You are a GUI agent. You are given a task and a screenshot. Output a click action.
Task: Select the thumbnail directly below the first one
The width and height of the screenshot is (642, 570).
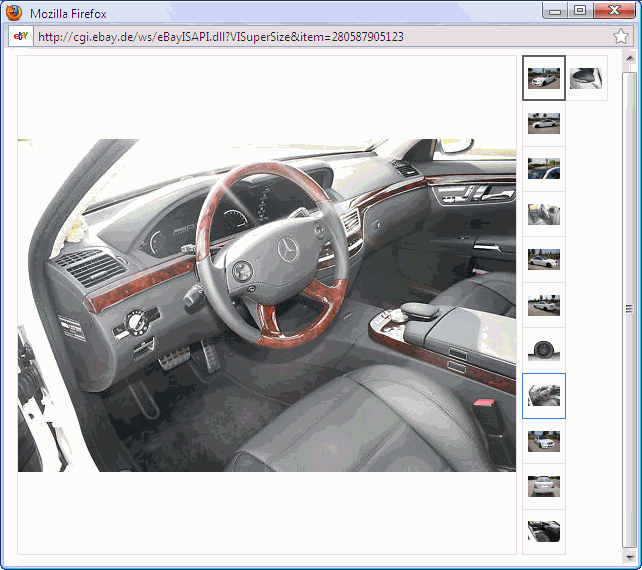pos(544,123)
